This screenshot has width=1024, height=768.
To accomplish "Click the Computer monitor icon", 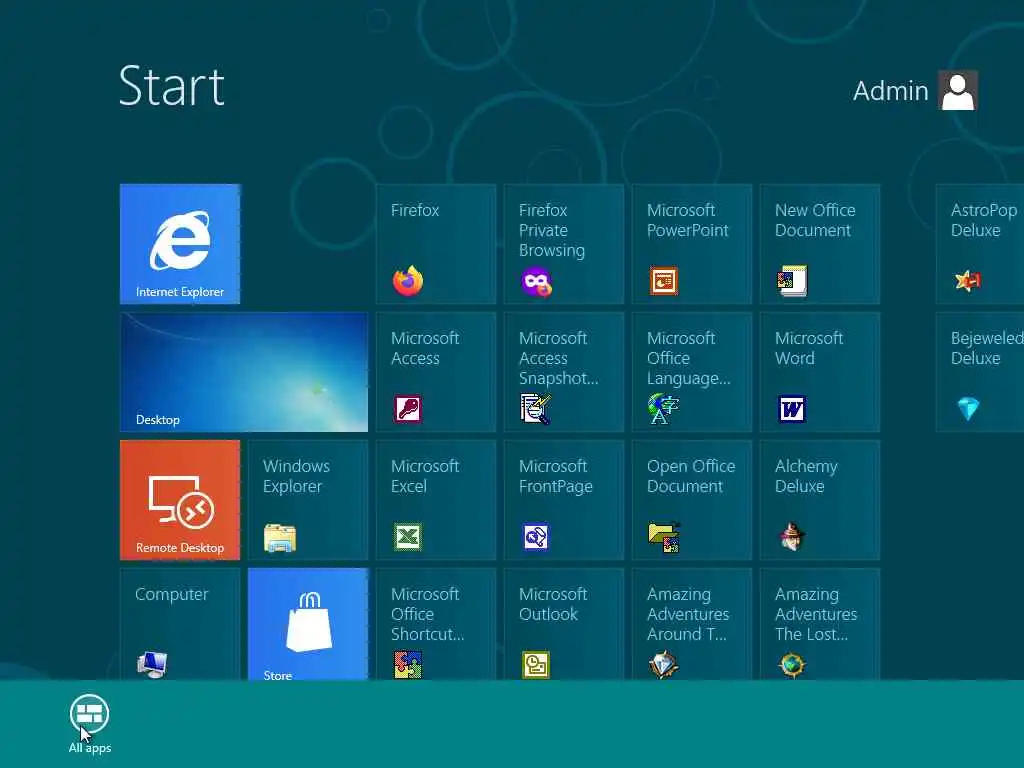I will tap(152, 665).
